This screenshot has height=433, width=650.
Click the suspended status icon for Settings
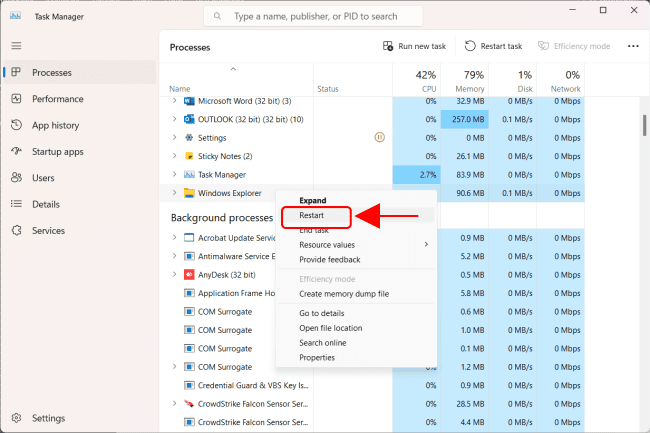379,137
